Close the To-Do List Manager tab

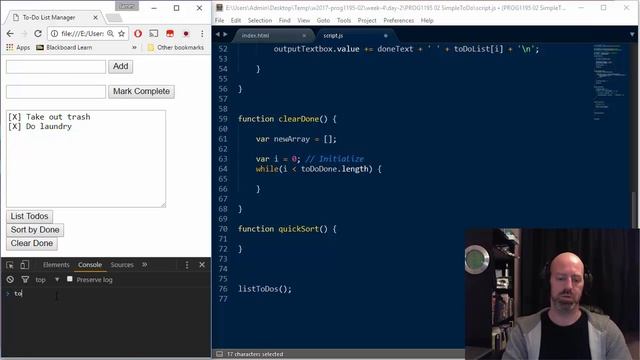(95, 18)
